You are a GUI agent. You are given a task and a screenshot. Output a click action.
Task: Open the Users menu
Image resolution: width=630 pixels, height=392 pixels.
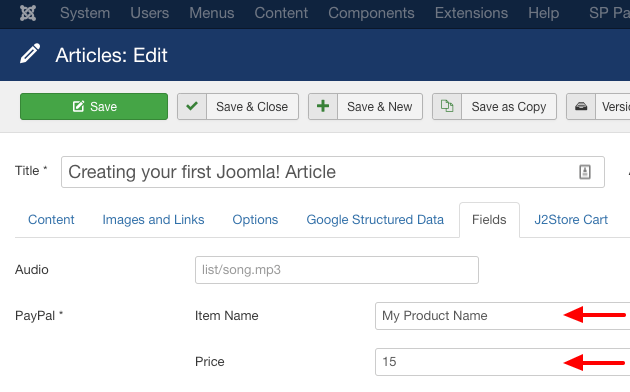[x=149, y=13]
